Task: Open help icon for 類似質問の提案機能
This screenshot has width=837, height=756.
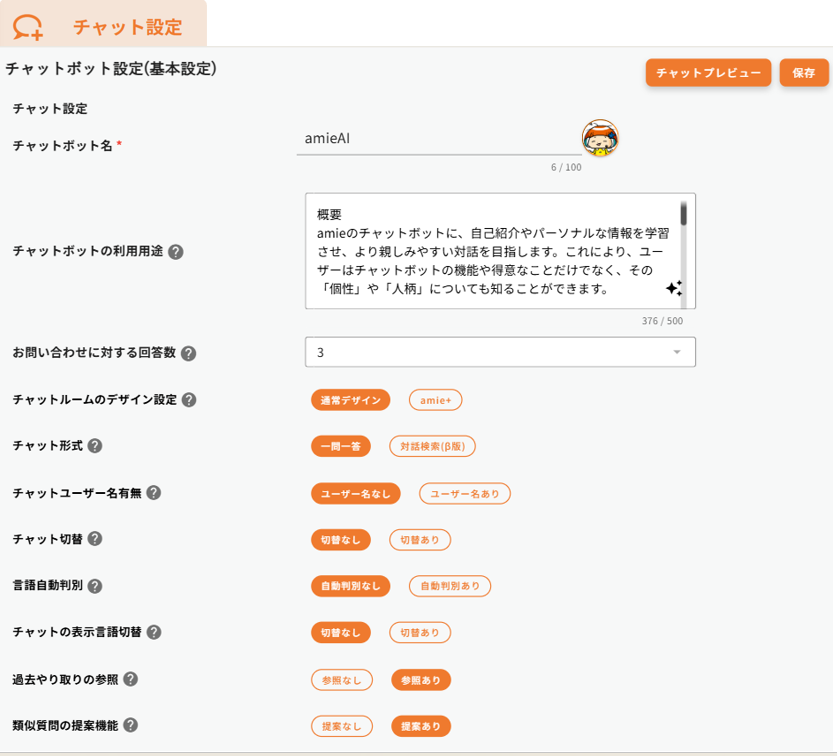Action: tap(131, 726)
